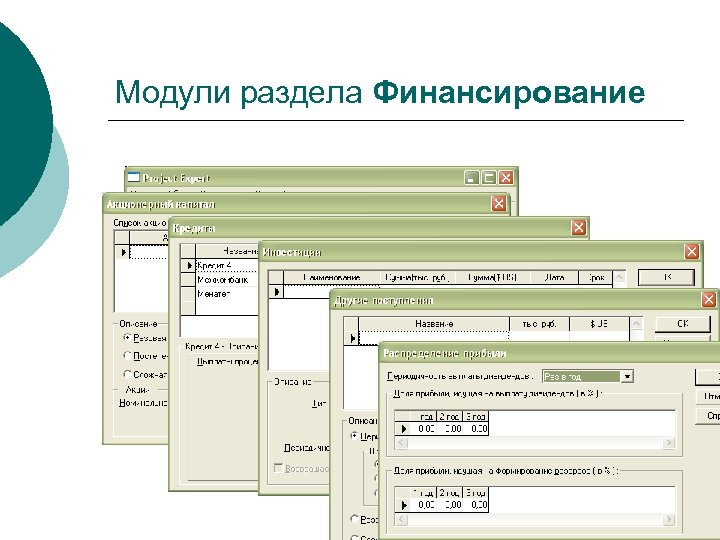Open the dividend payout frequency dropdown
The image size is (720, 540).
(627, 377)
